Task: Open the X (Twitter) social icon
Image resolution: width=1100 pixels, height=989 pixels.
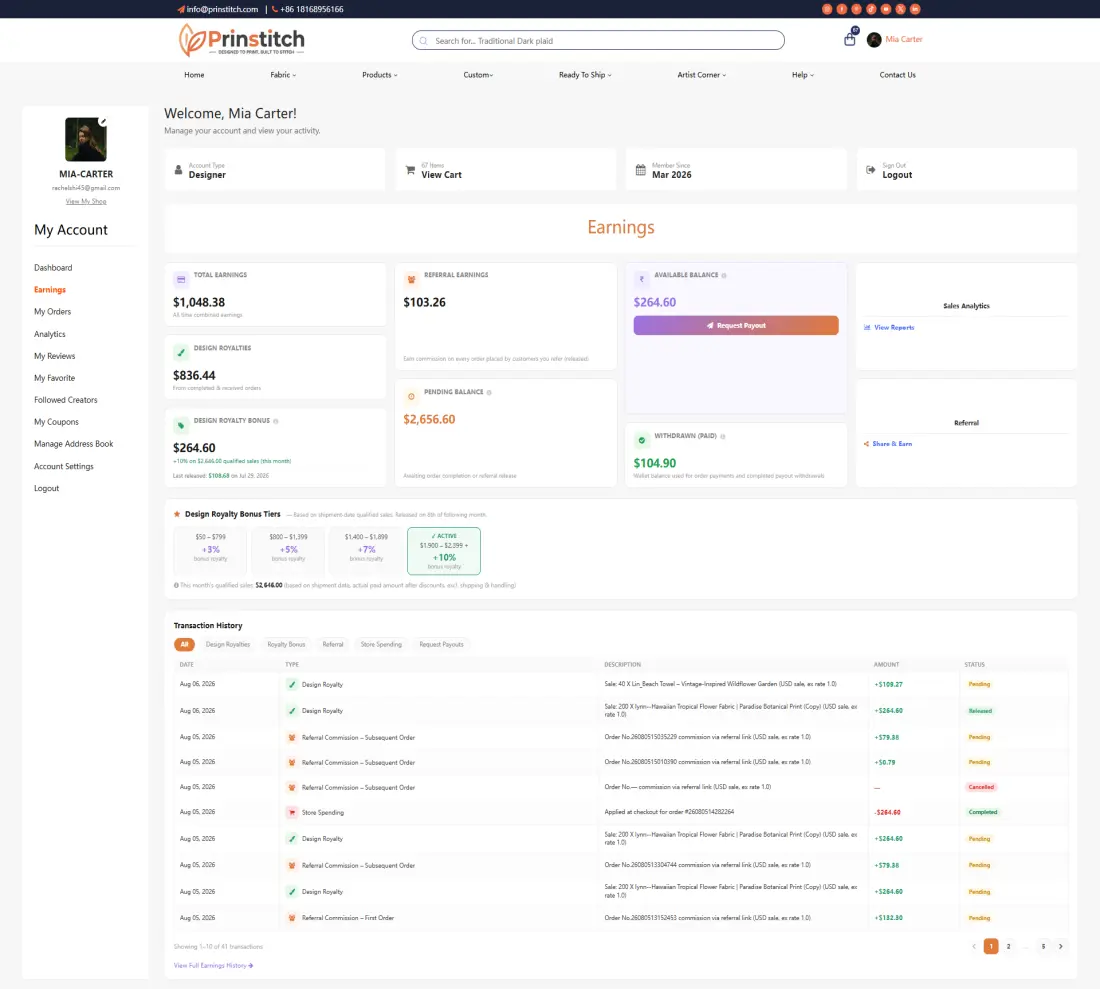Action: (901, 9)
